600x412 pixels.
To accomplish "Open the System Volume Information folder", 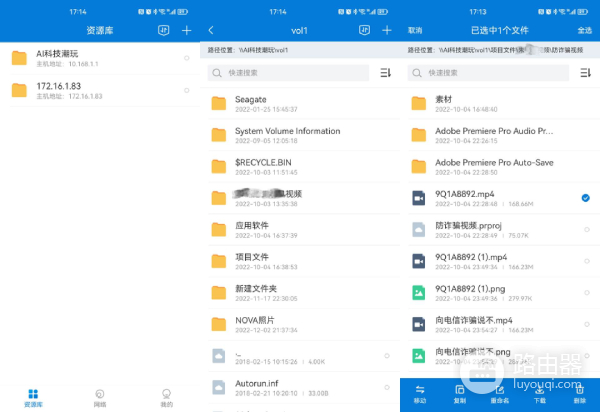I will click(x=300, y=135).
